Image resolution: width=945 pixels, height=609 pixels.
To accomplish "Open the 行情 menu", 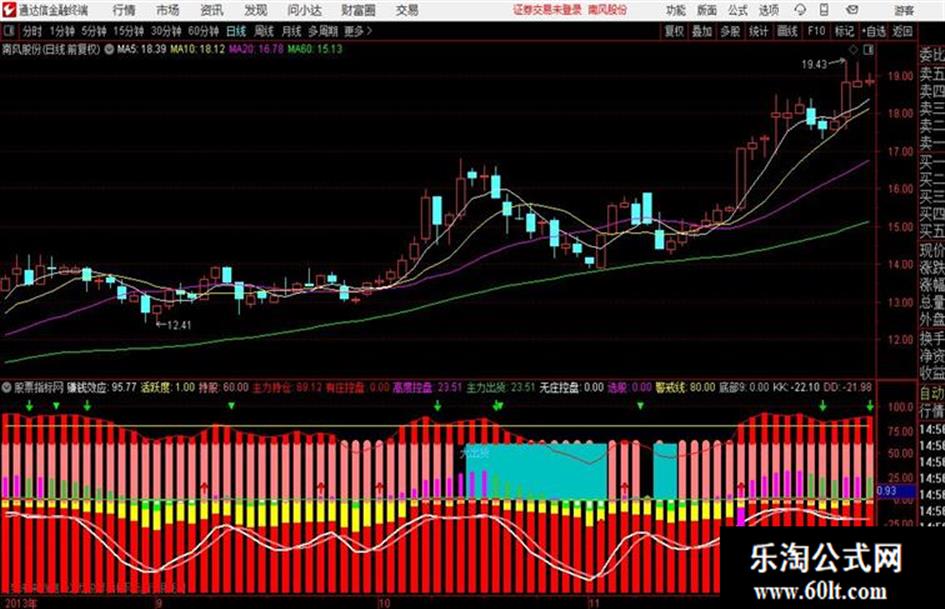I will click(x=124, y=10).
